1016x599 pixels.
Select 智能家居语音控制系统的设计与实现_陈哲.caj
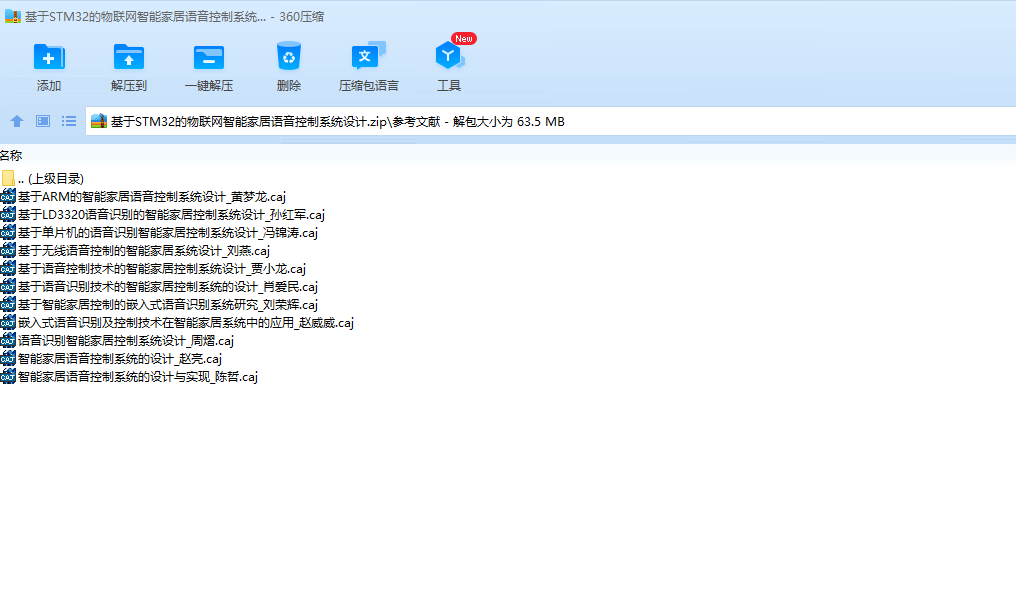pyautogui.click(x=138, y=377)
